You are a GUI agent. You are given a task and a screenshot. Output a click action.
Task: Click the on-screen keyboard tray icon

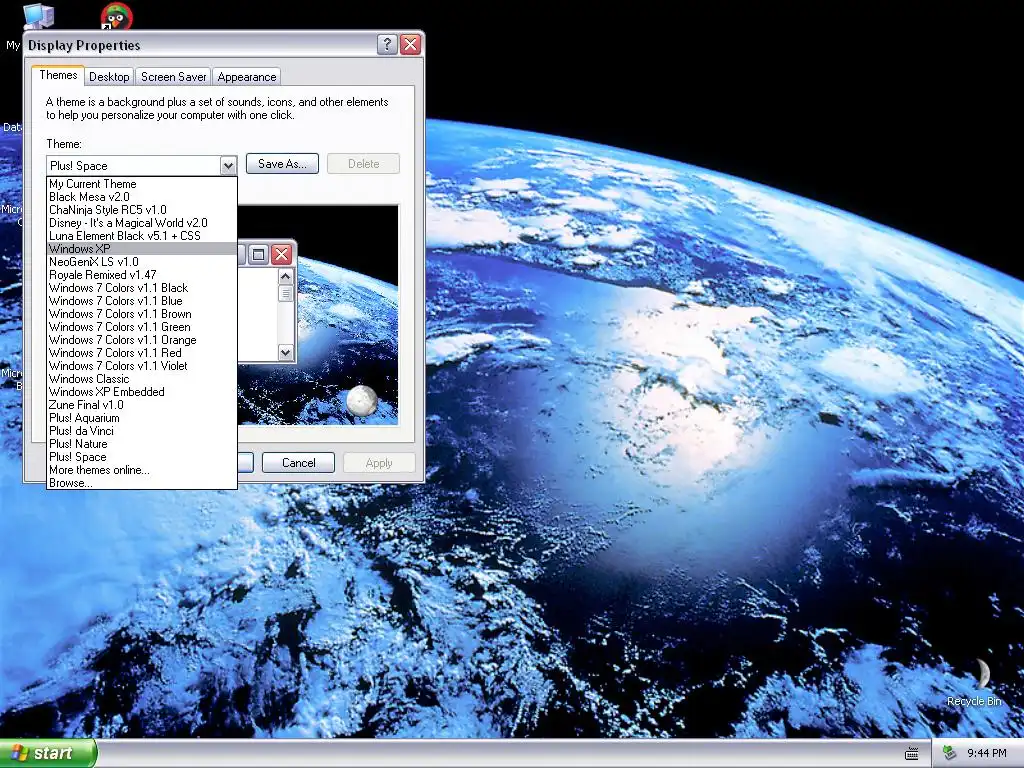click(912, 754)
